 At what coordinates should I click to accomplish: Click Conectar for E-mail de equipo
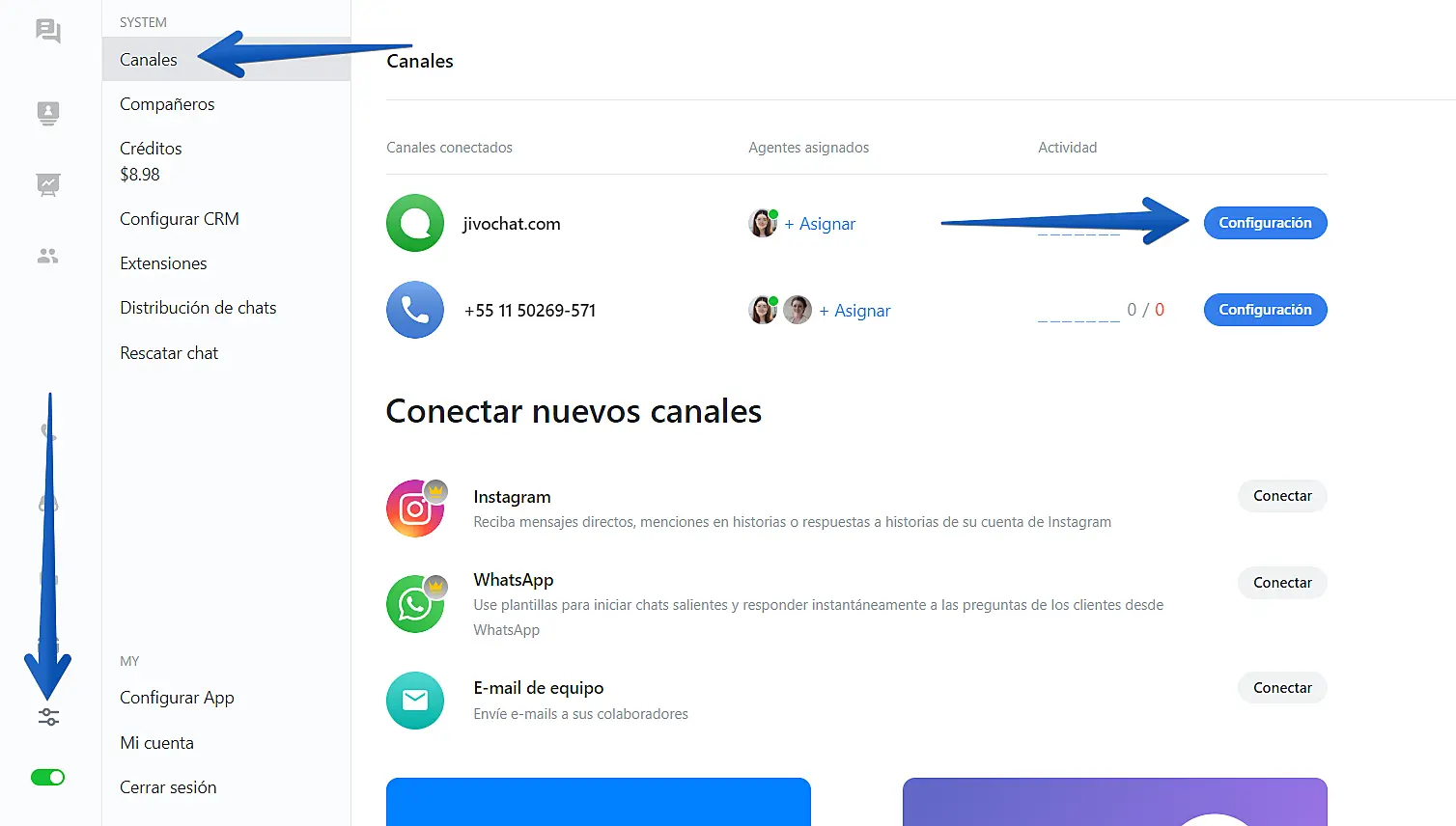[1282, 688]
